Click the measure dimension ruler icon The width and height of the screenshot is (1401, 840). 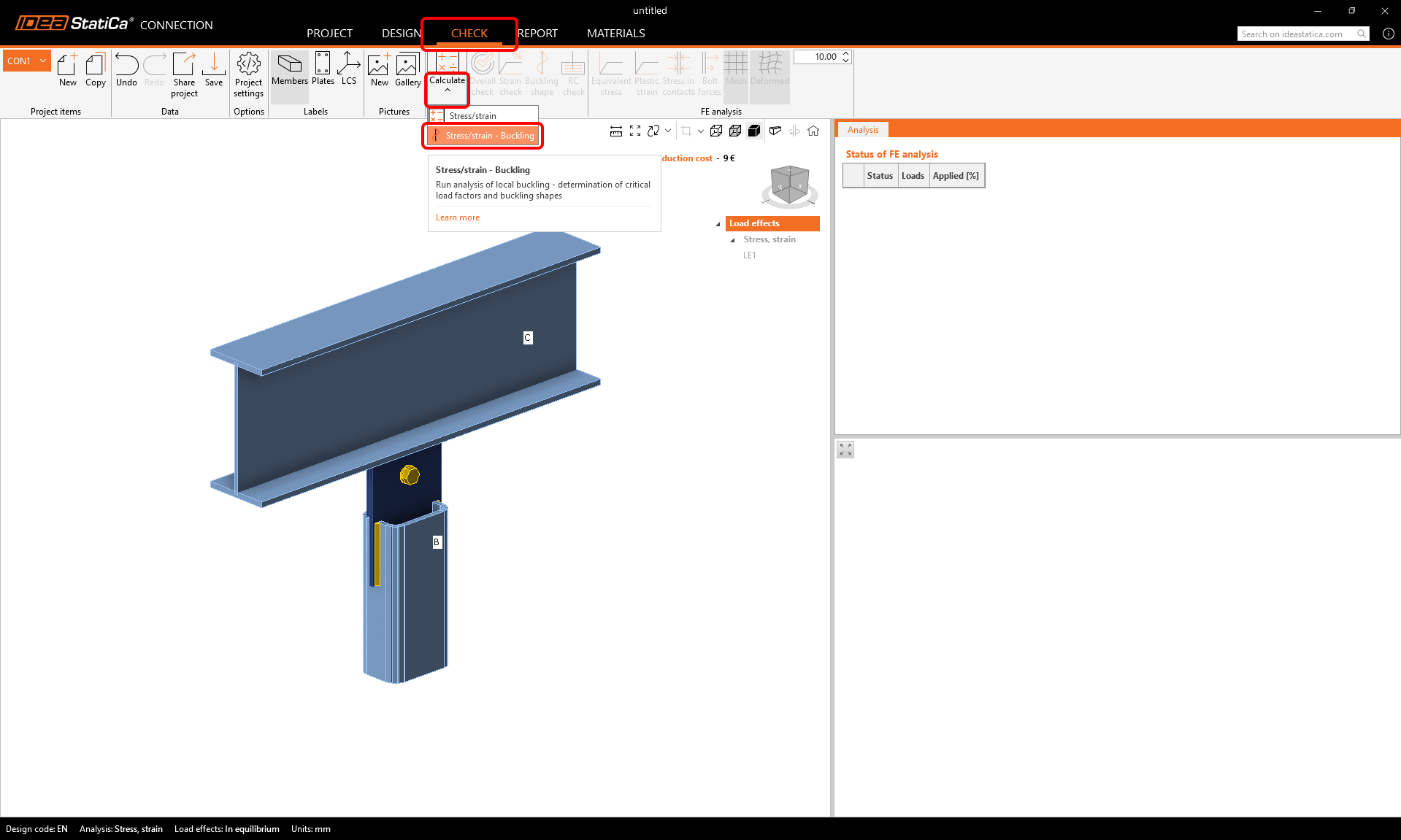pyautogui.click(x=616, y=131)
